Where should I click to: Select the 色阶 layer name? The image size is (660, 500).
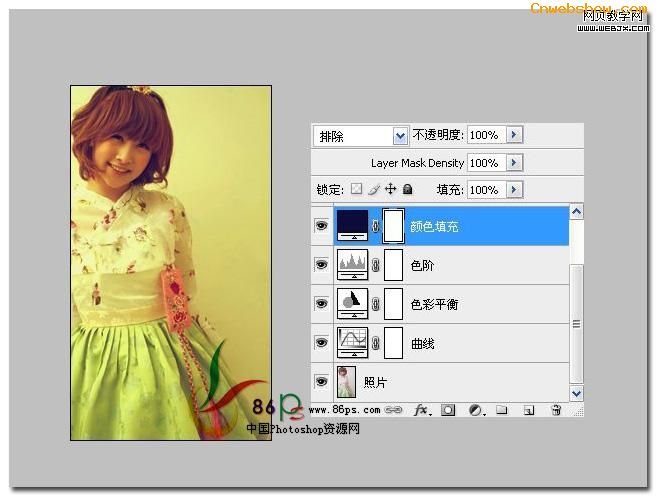click(x=422, y=266)
